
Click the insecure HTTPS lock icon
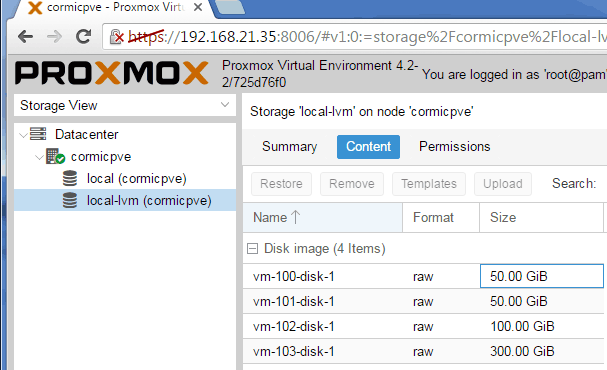[117, 37]
